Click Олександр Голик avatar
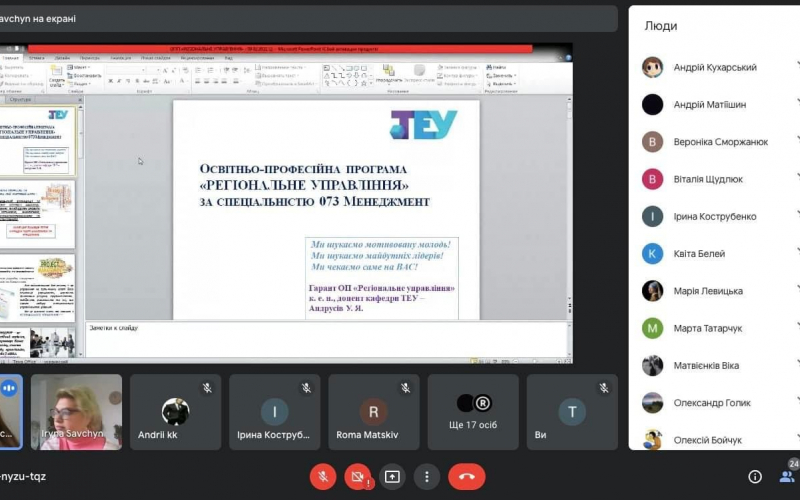The height and width of the screenshot is (500, 800). point(652,403)
